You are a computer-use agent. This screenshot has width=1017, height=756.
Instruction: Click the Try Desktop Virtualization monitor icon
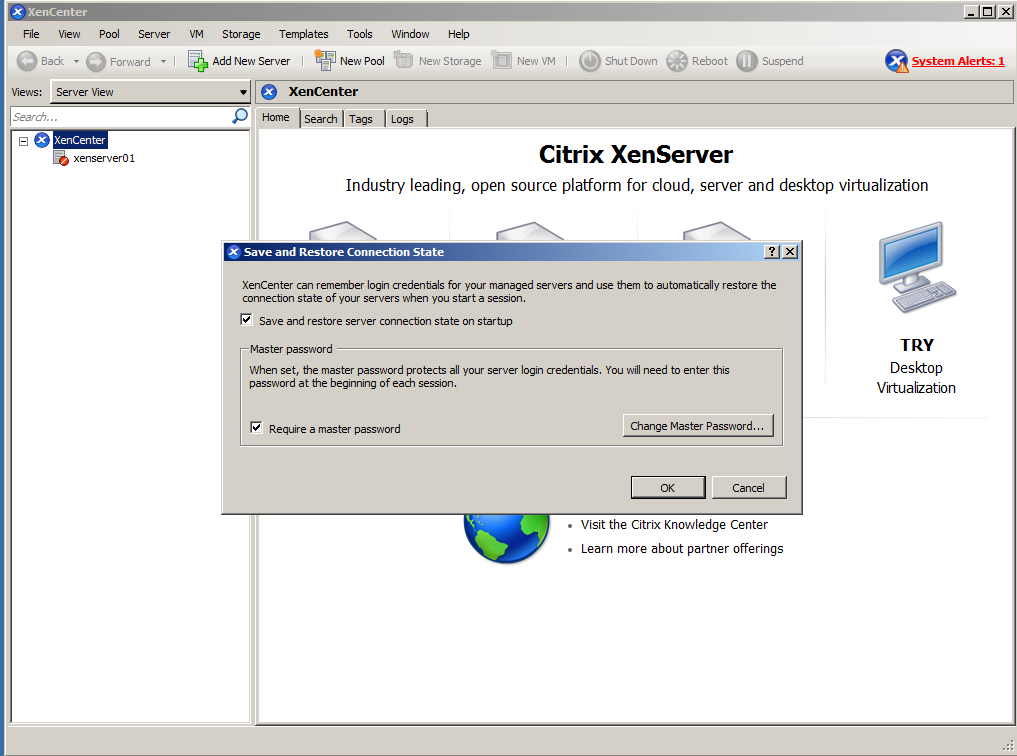pos(916,268)
